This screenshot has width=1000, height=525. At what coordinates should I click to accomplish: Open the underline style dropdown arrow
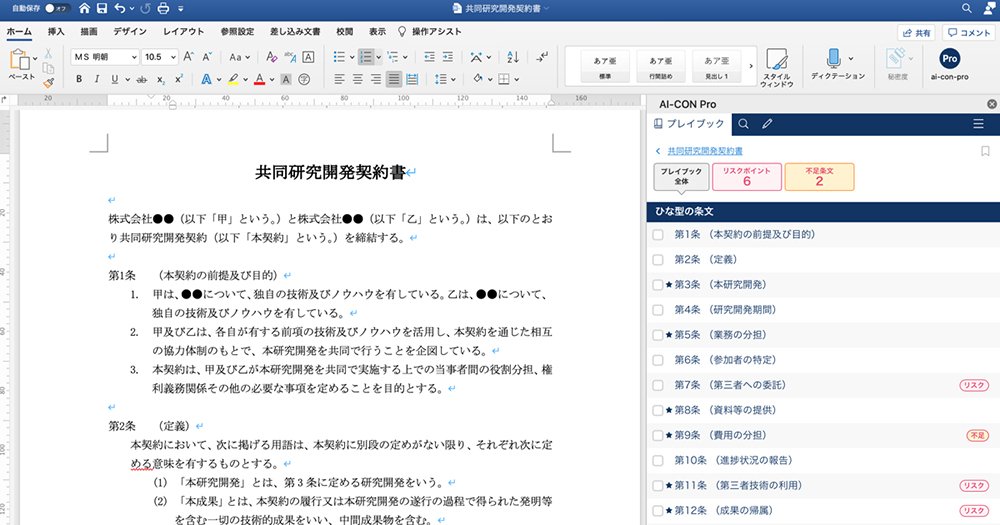(127, 80)
